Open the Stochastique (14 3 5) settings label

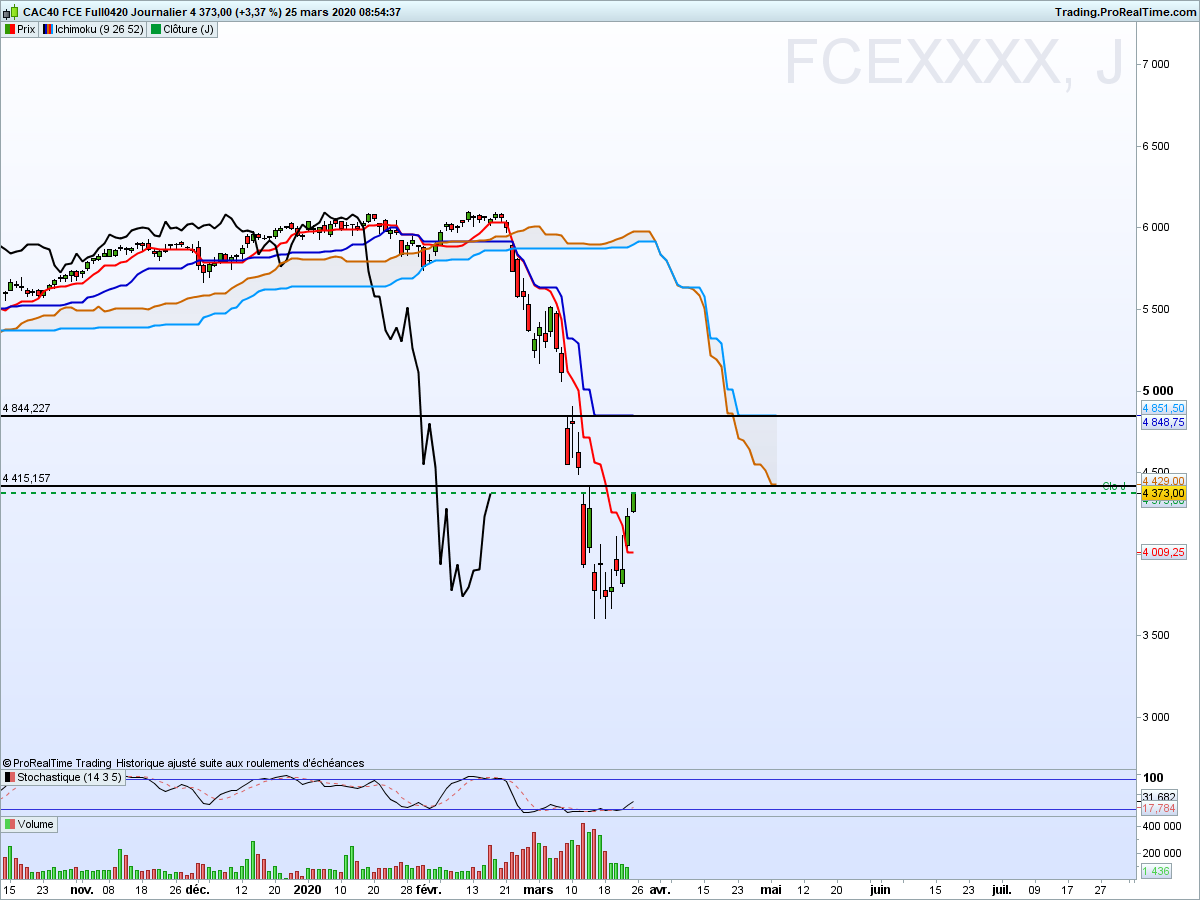63,777
